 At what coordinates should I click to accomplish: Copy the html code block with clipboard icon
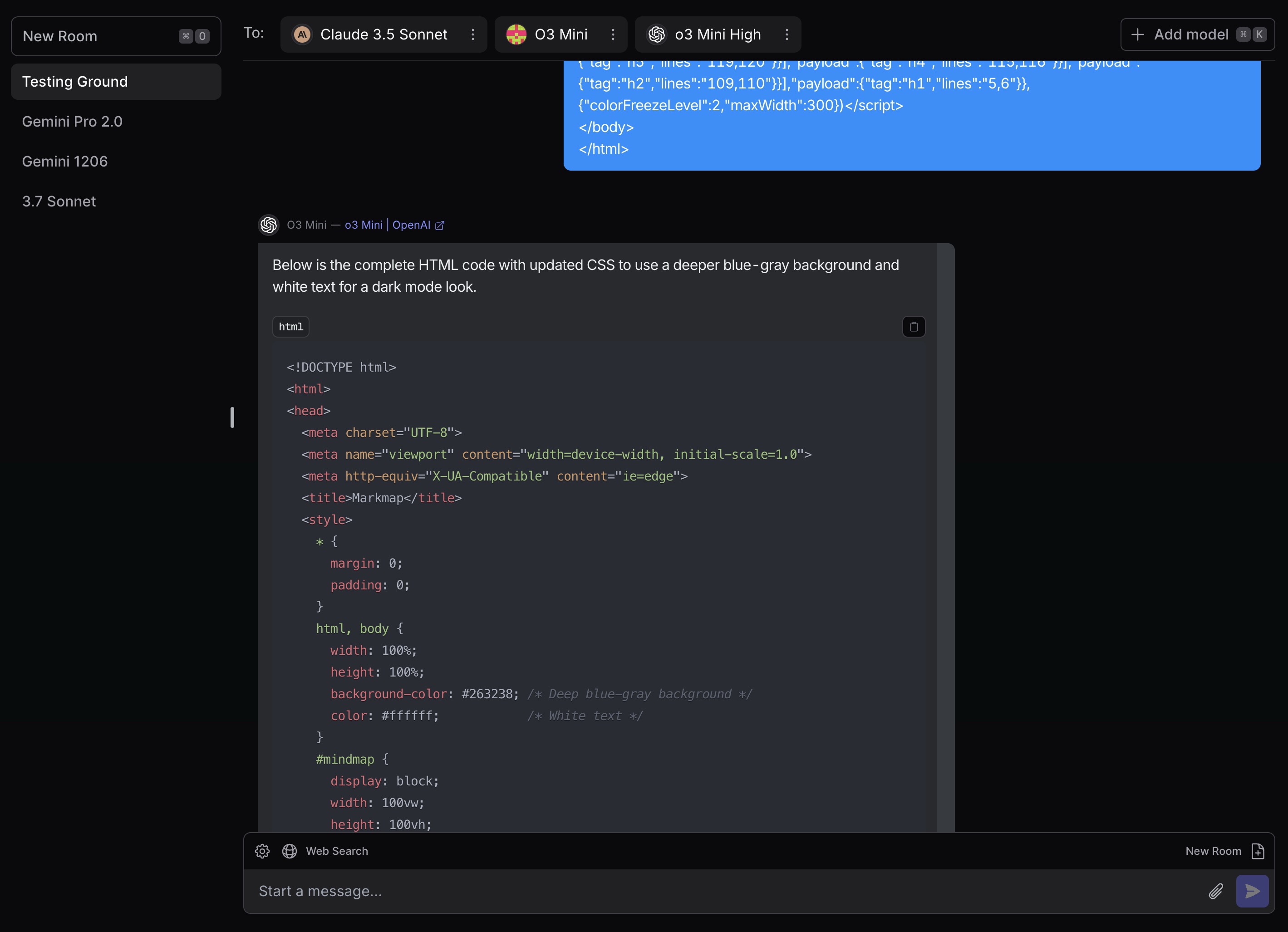(914, 327)
